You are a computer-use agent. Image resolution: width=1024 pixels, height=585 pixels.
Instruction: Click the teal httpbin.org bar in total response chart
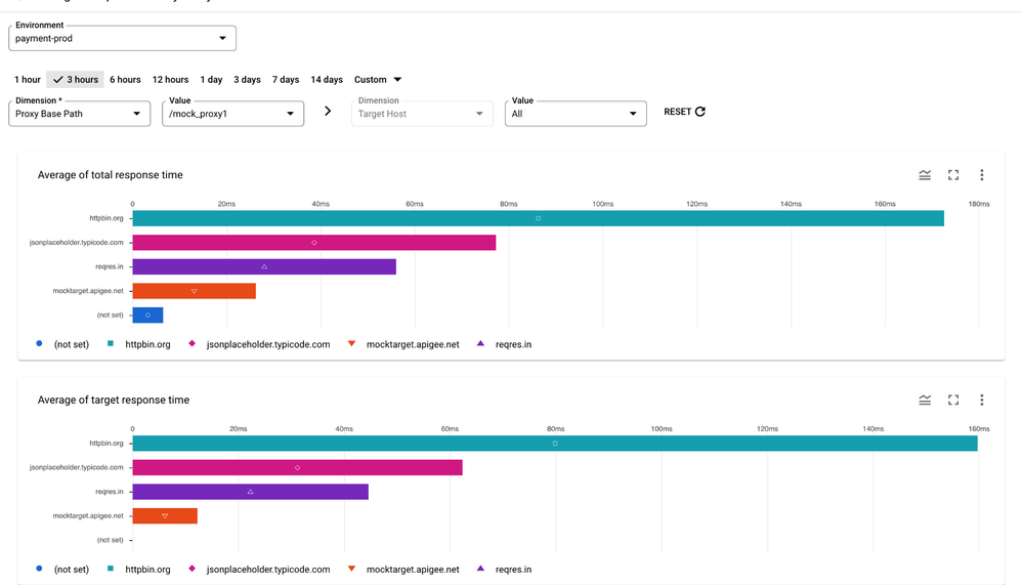(x=538, y=218)
